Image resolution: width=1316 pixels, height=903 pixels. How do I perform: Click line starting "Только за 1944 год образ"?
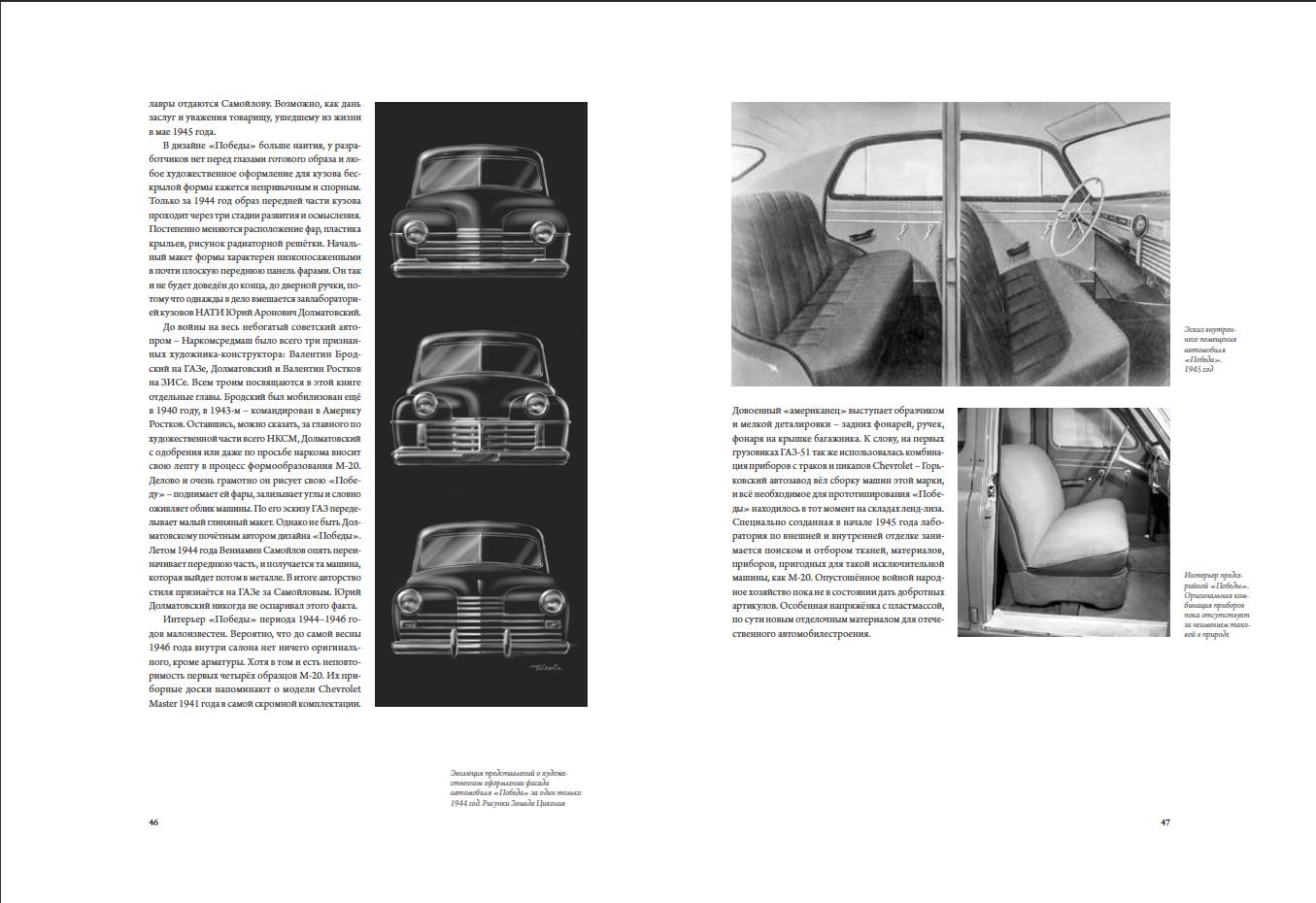(255, 201)
